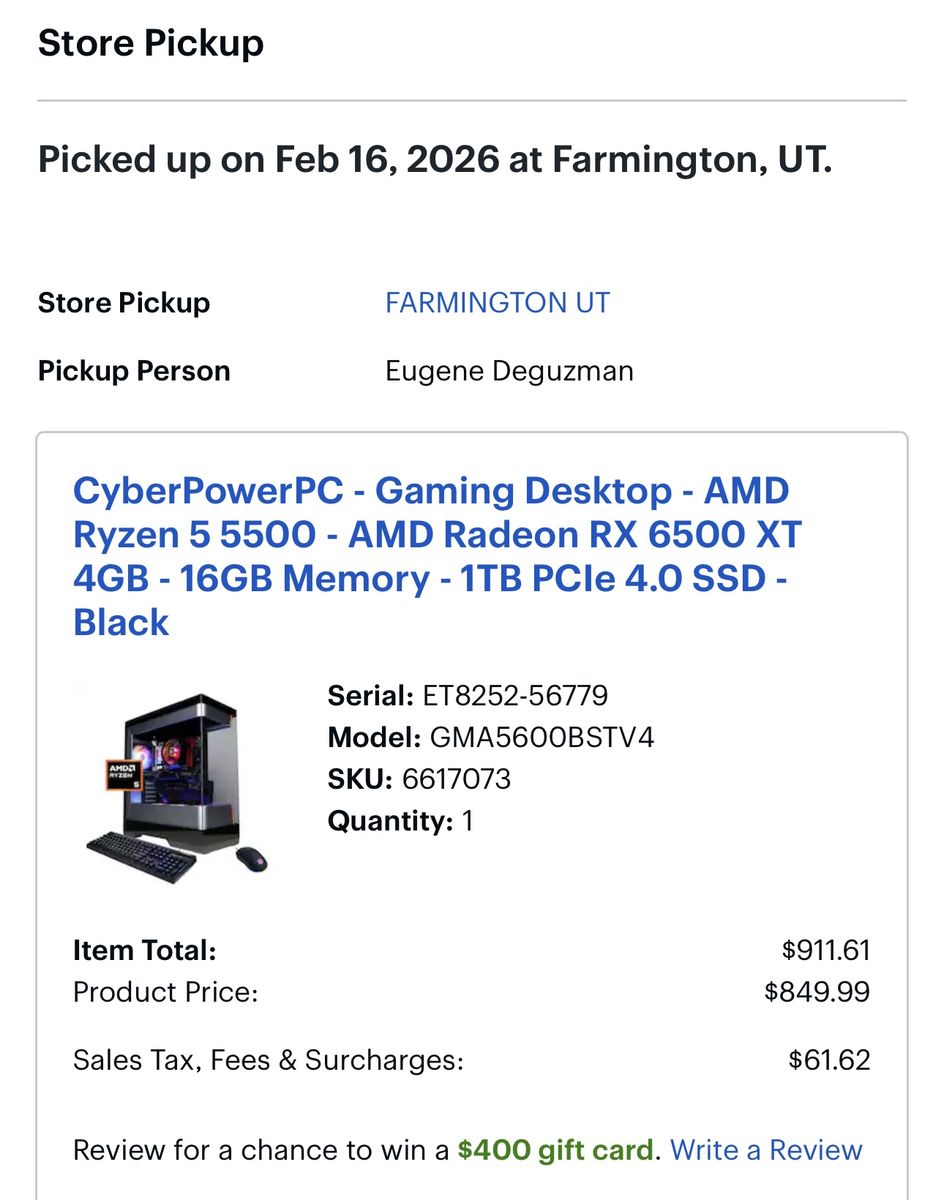
Task: Click the Product Price amount $849.99
Action: (x=817, y=992)
